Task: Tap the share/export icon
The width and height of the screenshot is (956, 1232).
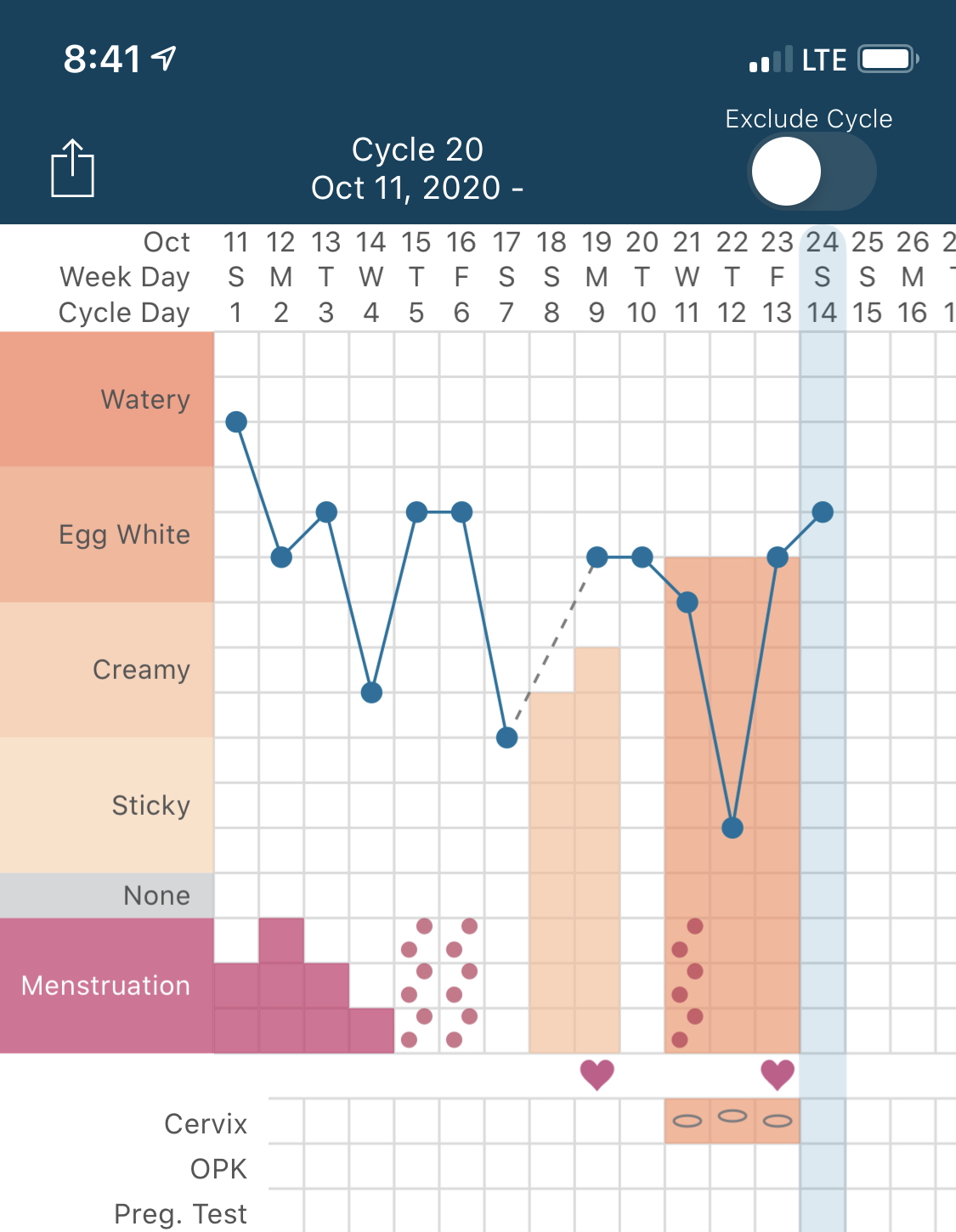Action: [72, 168]
